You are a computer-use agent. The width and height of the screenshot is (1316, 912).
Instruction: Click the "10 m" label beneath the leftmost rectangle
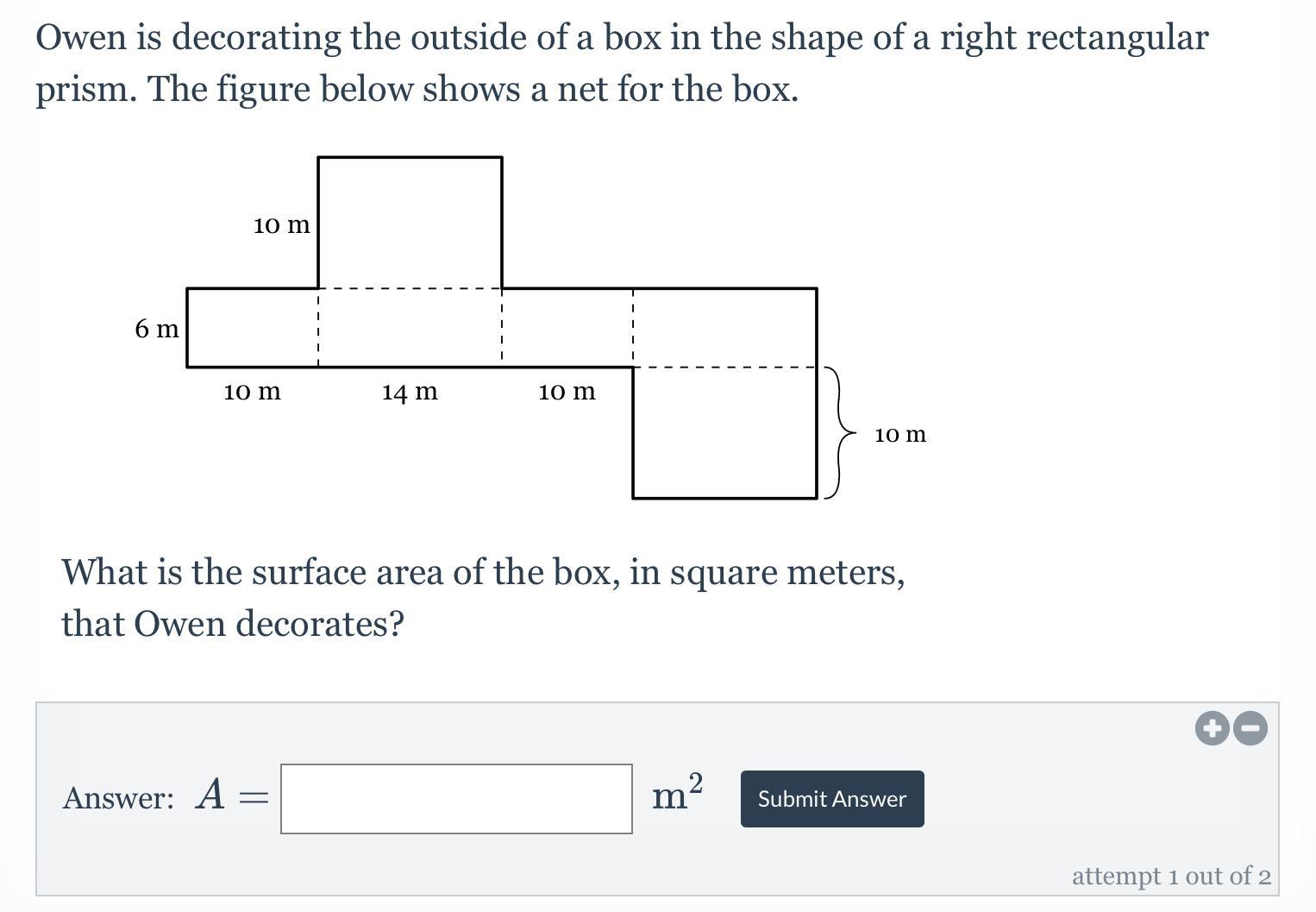point(252,392)
